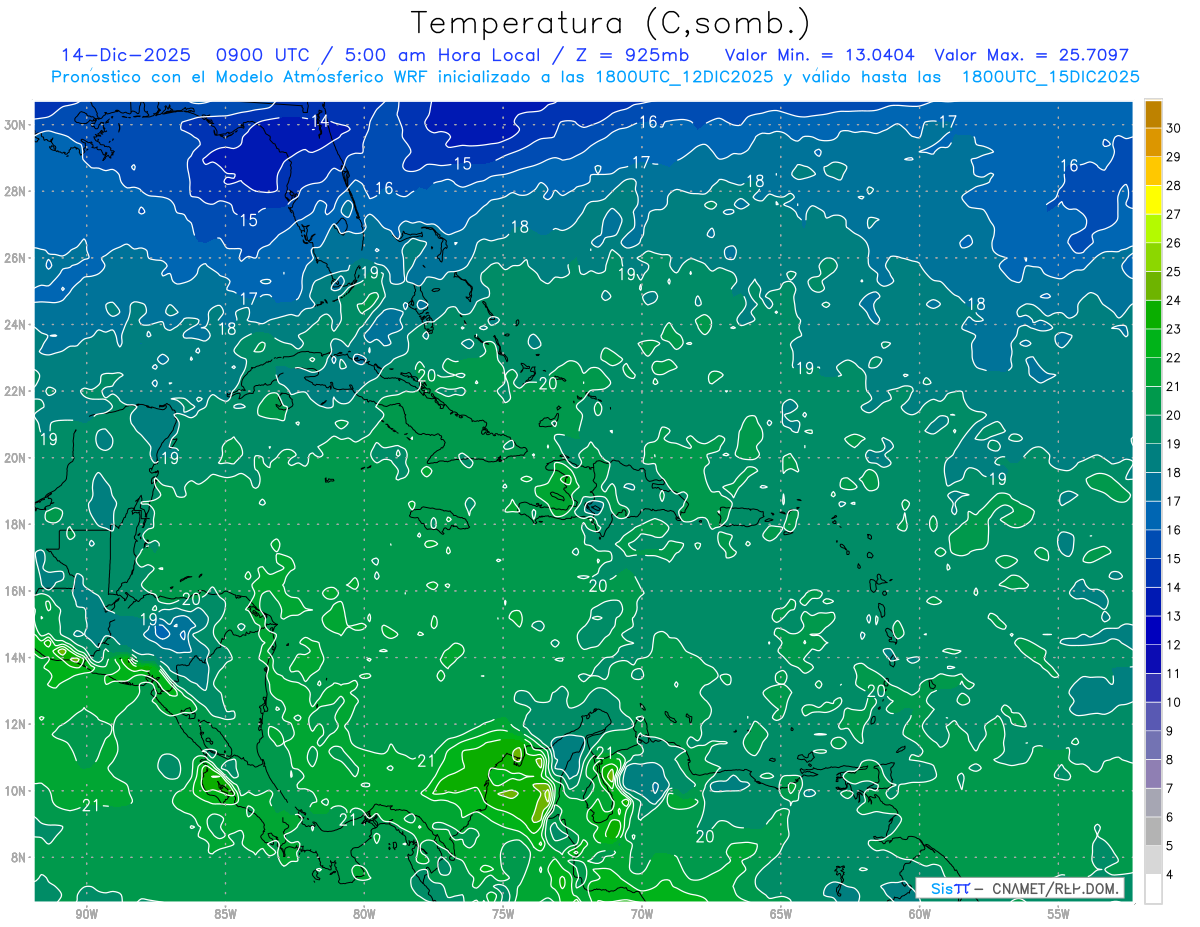Click the "20N" latitude axis label
The height and width of the screenshot is (927, 1200).
[15, 458]
